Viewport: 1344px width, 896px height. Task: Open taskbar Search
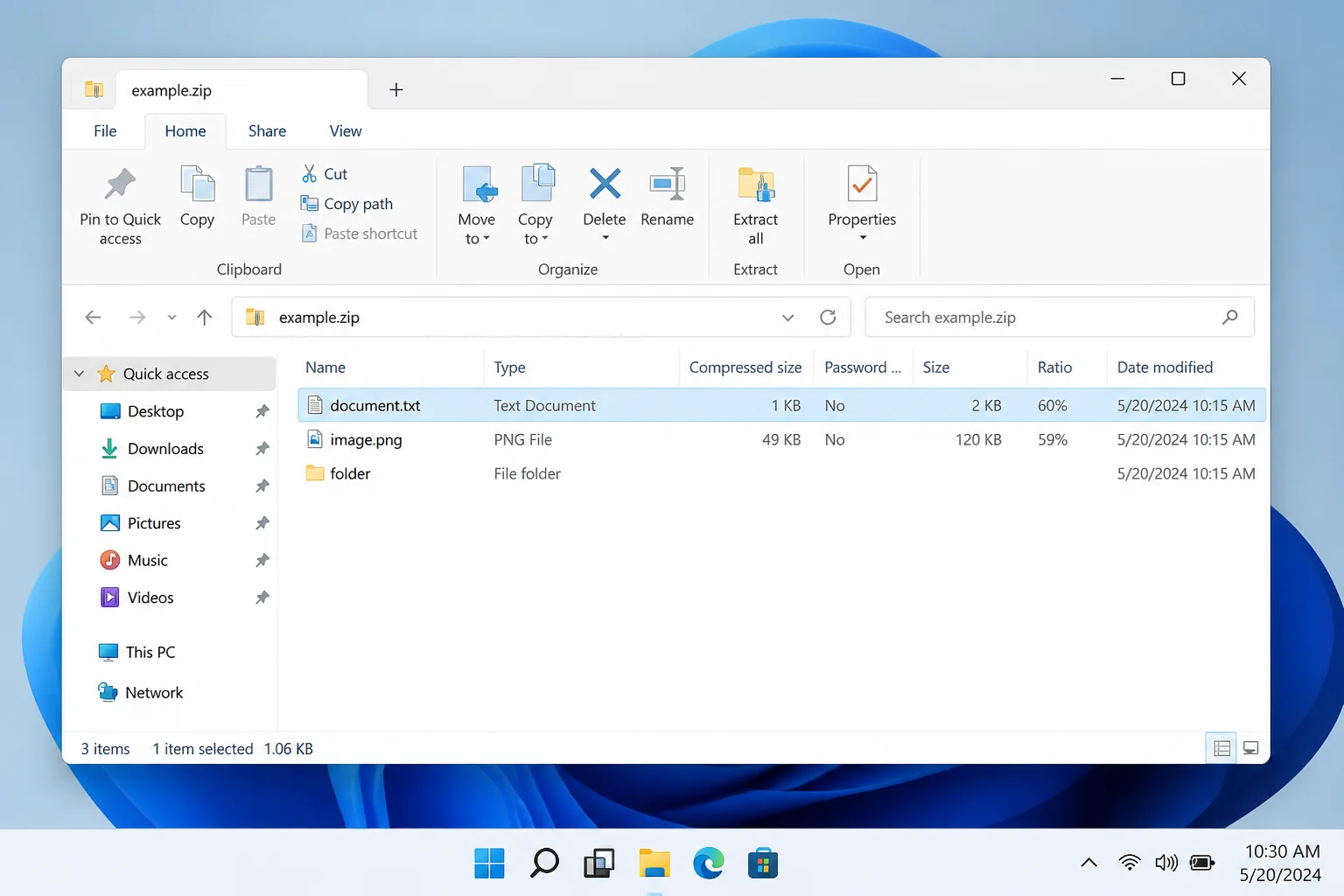[544, 864]
